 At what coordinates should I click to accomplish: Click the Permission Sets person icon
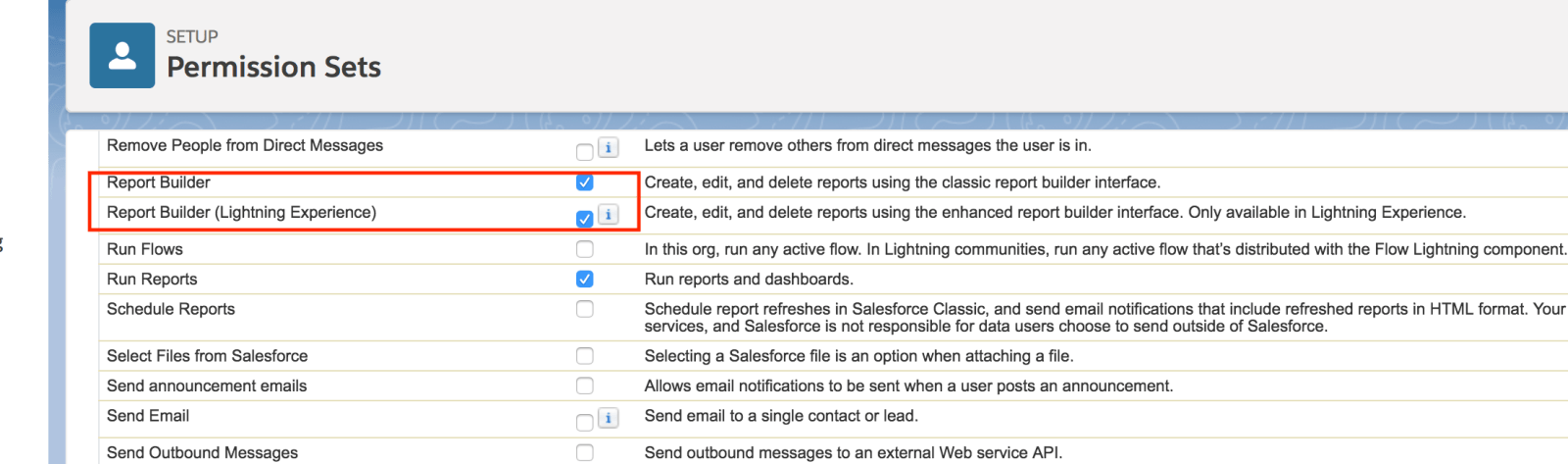122,56
